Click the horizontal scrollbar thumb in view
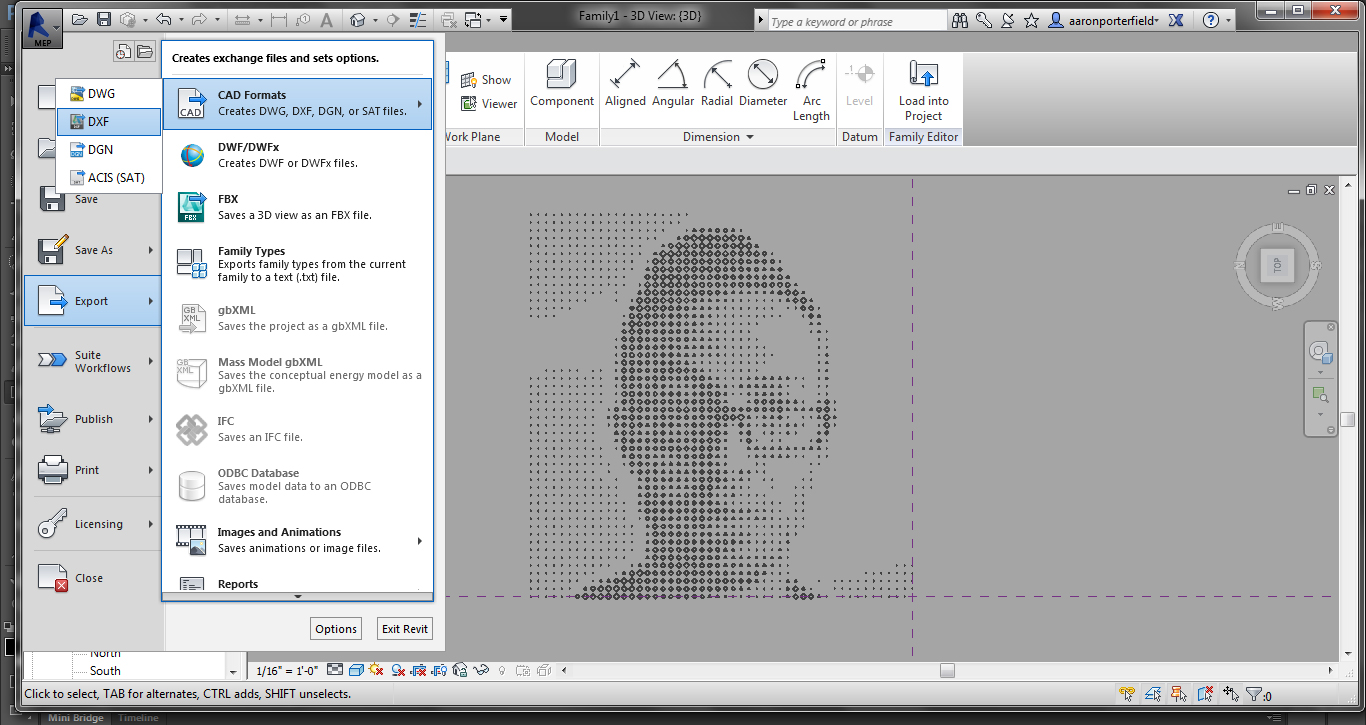The height and width of the screenshot is (725, 1366). [947, 670]
